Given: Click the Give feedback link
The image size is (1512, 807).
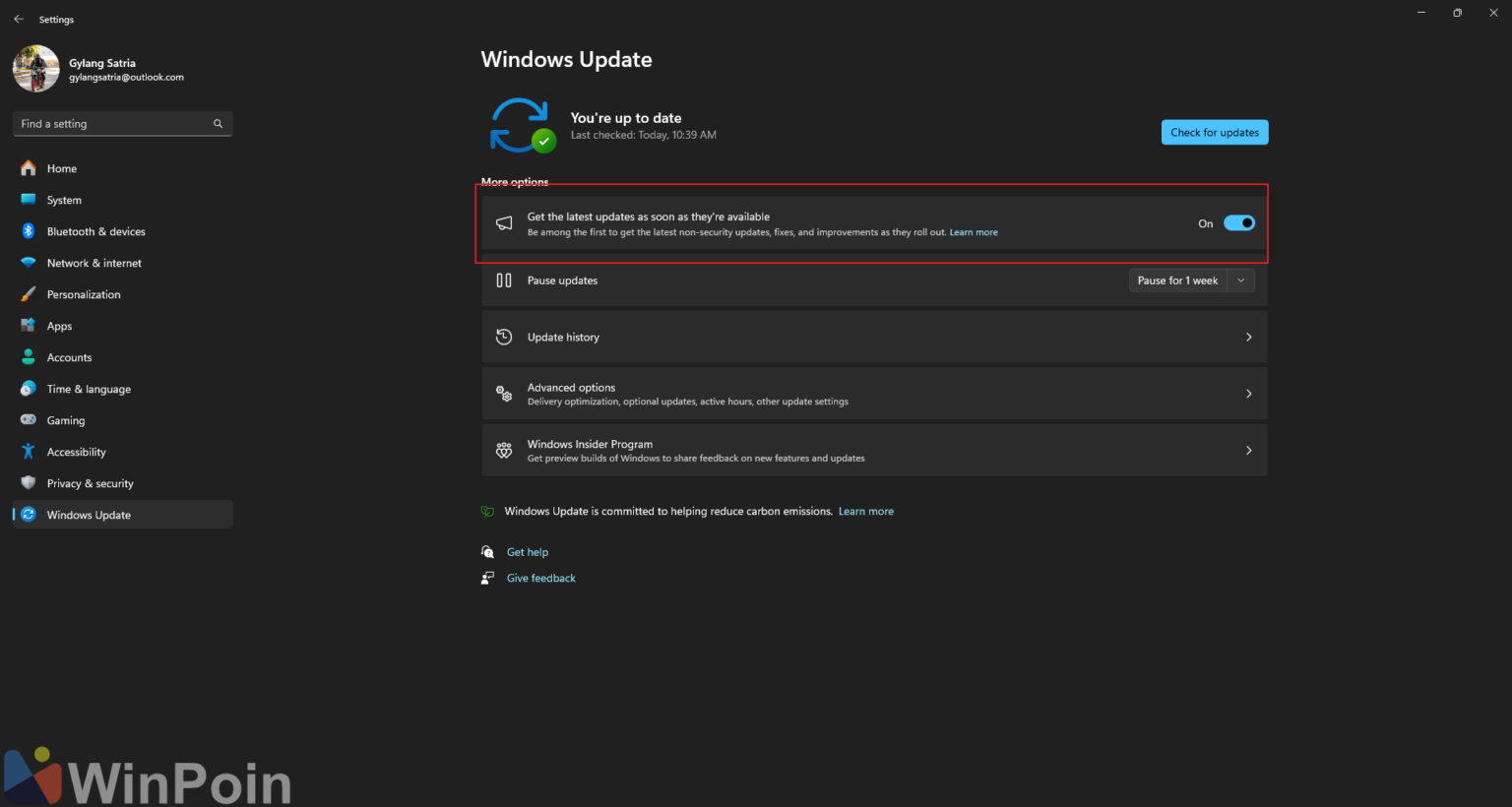Looking at the screenshot, I should 541,578.
